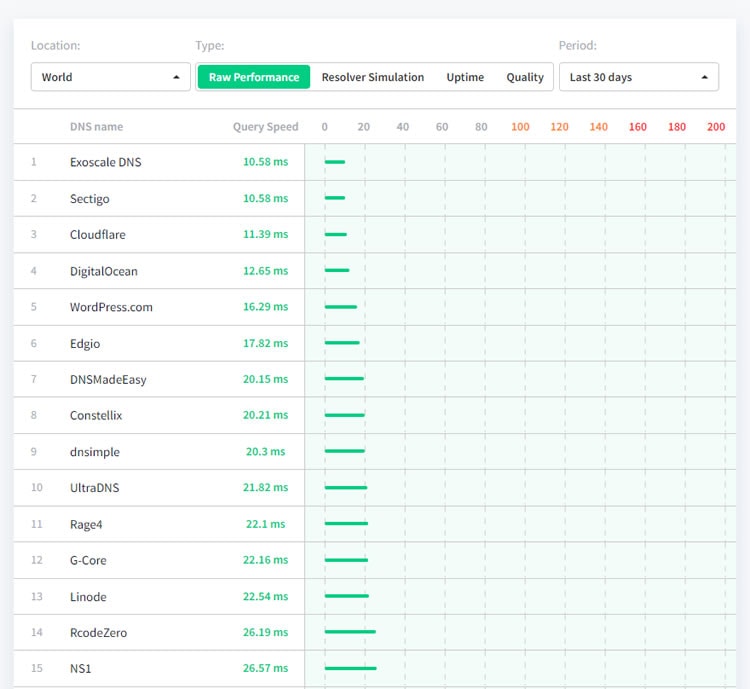Switch to the Quality tab
This screenshot has height=689, width=750.
[525, 77]
